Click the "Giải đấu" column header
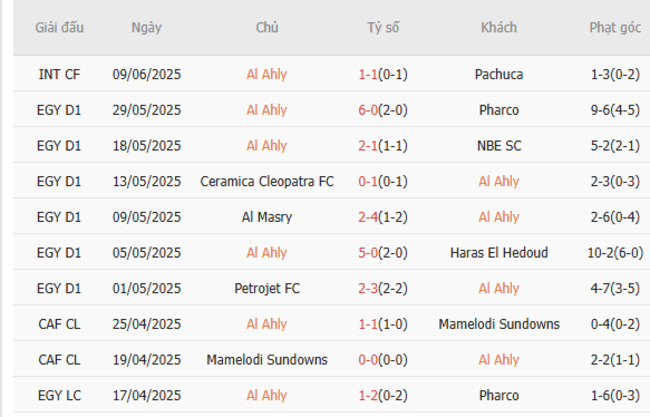650x417 pixels. coord(59,27)
